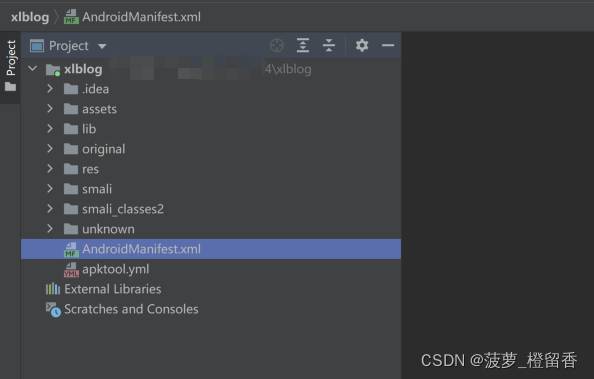Click the Project view window icon

(x=37, y=46)
